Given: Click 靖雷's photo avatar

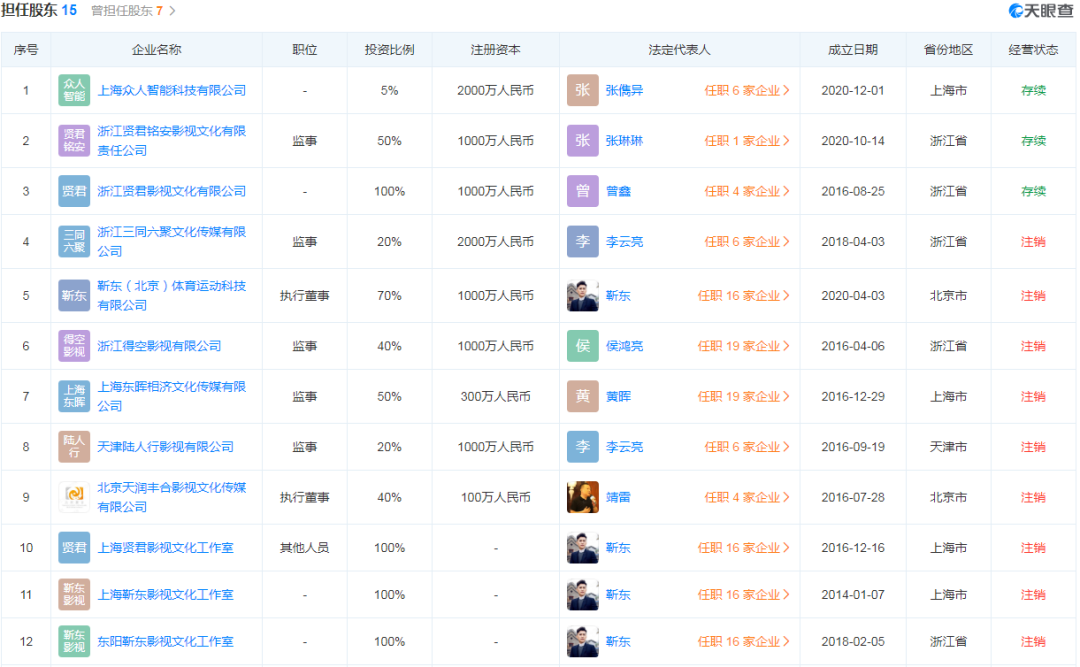Looking at the screenshot, I should point(583,497).
